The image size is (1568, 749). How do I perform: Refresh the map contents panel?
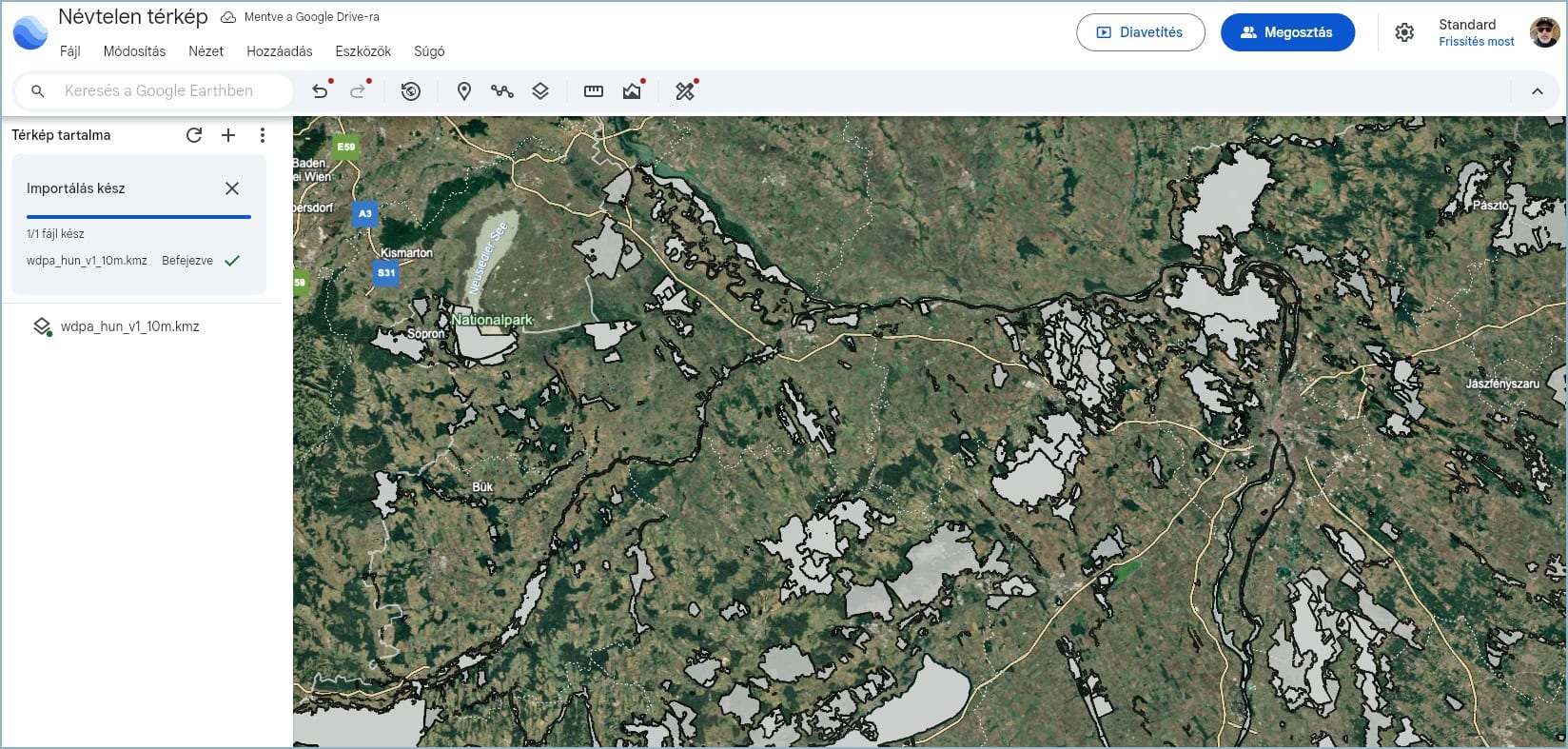pos(194,135)
